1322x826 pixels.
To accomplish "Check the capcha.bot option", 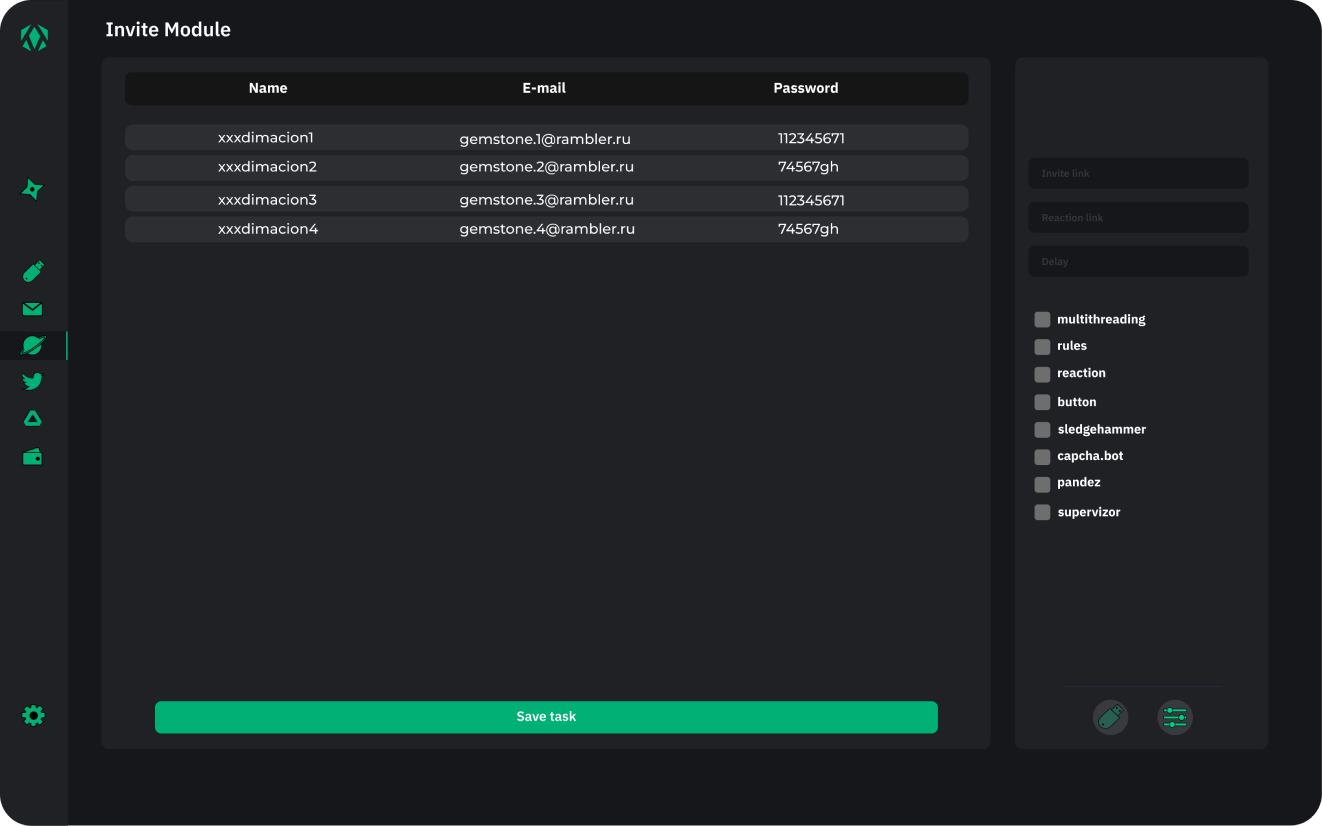I will (1042, 457).
